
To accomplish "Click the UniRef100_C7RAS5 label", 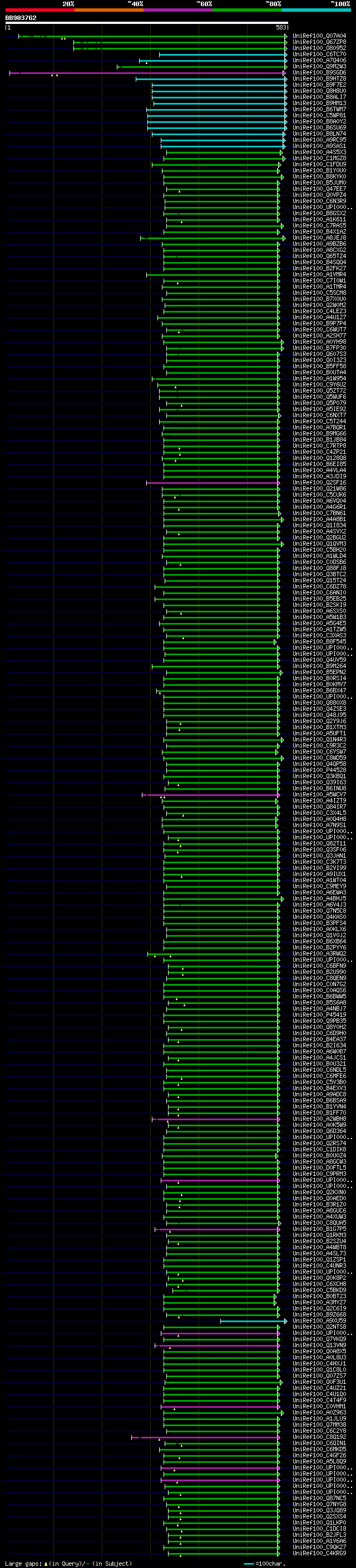I will (x=319, y=225).
